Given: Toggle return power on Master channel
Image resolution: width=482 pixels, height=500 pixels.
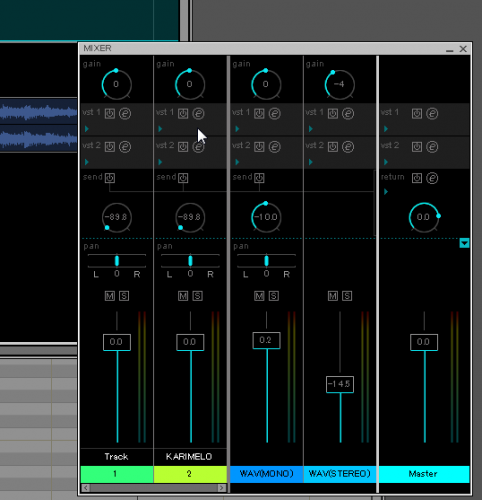Looking at the screenshot, I should (417, 178).
